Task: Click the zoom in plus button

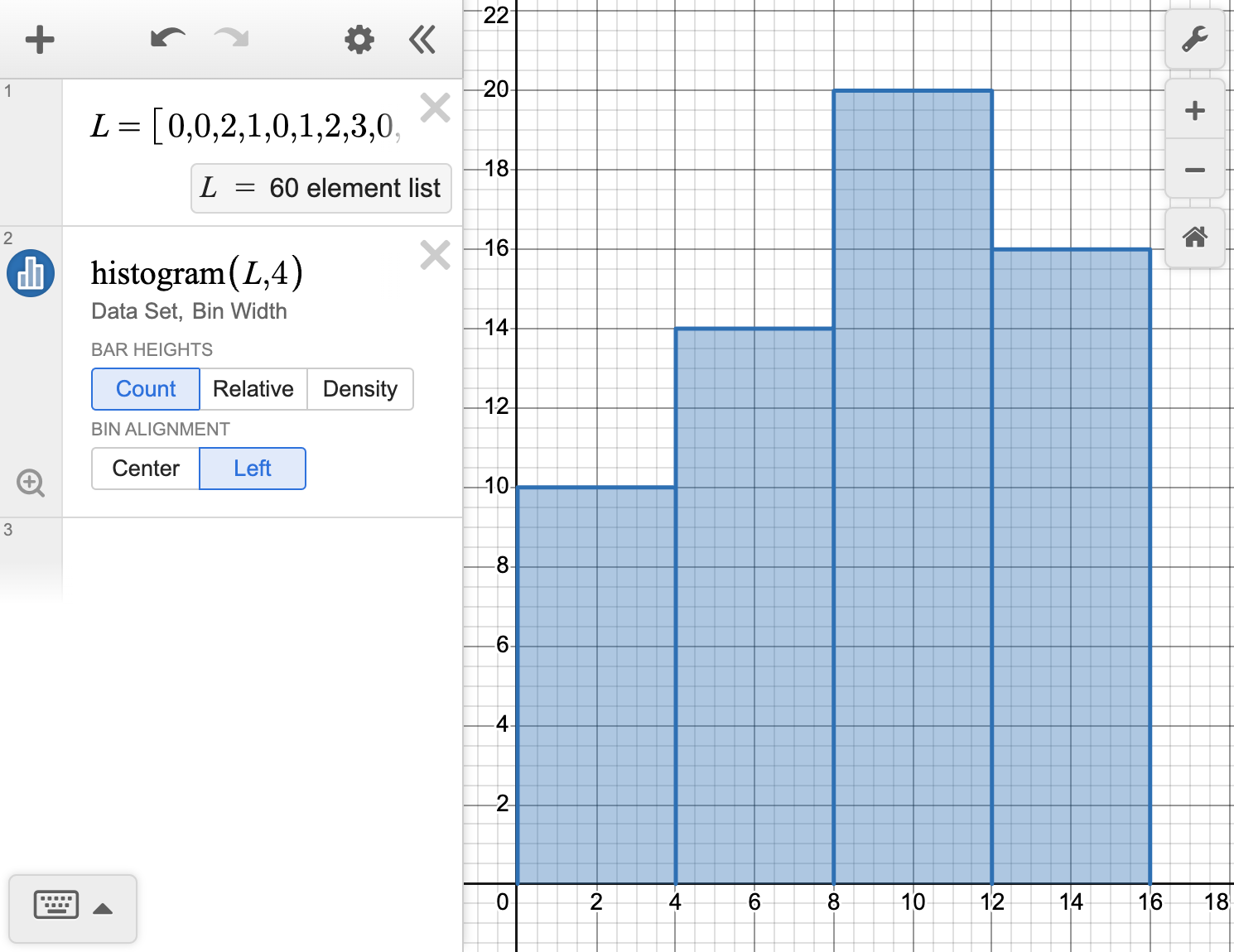Action: 1195,108
